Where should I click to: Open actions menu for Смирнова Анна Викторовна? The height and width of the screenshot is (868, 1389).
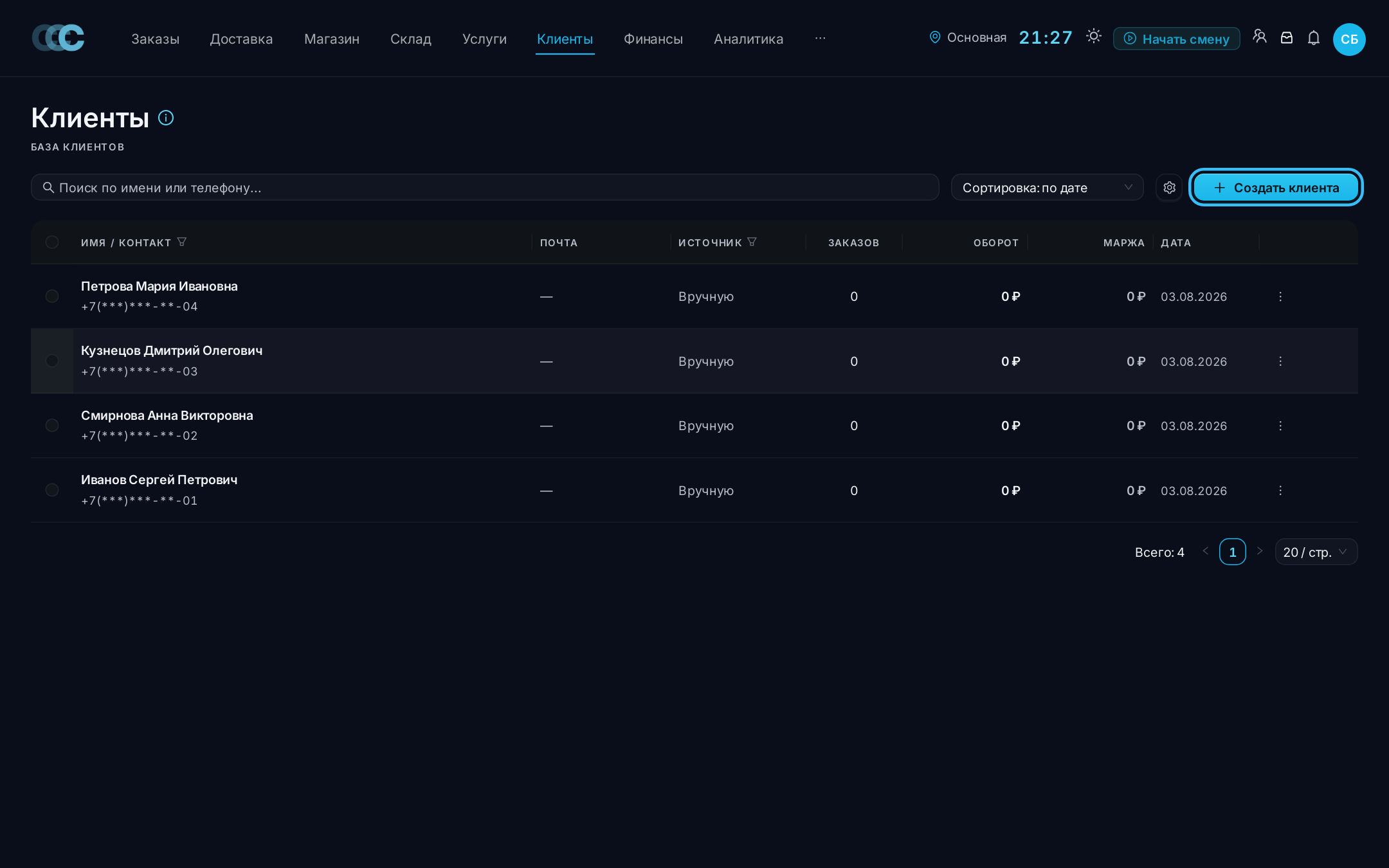coord(1280,426)
